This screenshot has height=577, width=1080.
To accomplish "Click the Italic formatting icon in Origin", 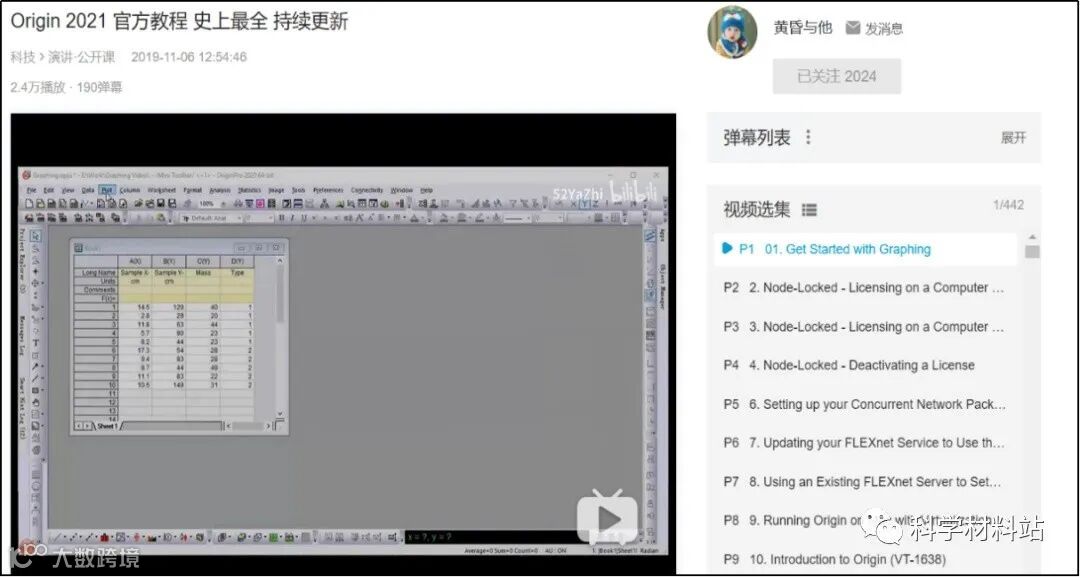I will (292, 218).
